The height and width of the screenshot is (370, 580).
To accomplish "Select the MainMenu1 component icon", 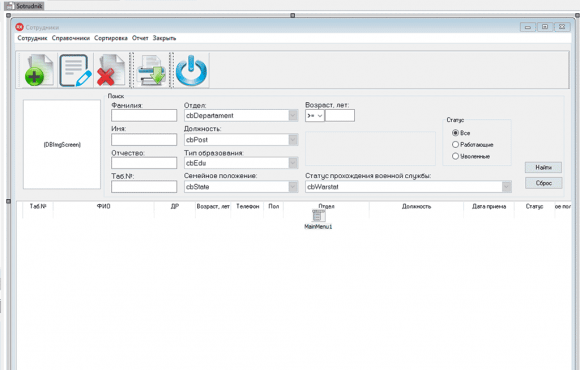I will (x=318, y=216).
